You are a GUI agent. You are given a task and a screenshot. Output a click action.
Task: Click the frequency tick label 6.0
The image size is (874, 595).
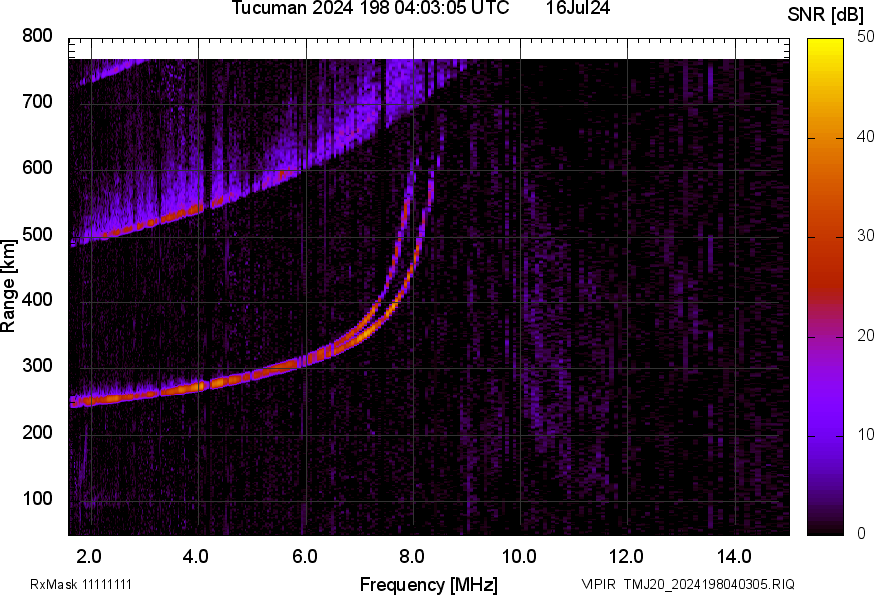[x=304, y=556]
